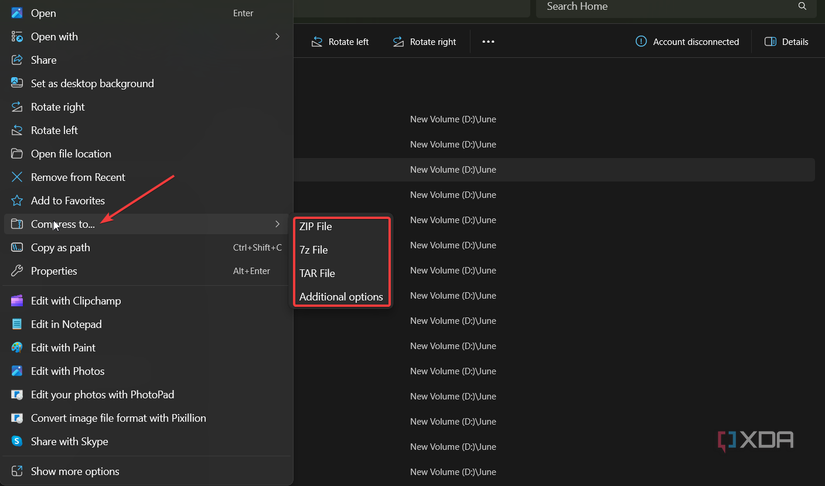Pick TAR File in the submenu

click(317, 273)
